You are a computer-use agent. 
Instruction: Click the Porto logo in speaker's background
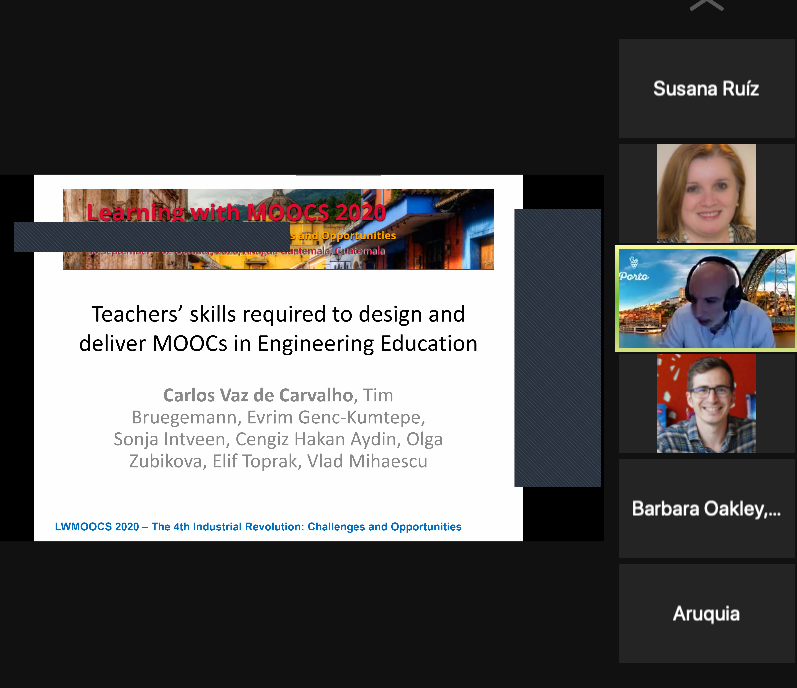click(x=634, y=270)
